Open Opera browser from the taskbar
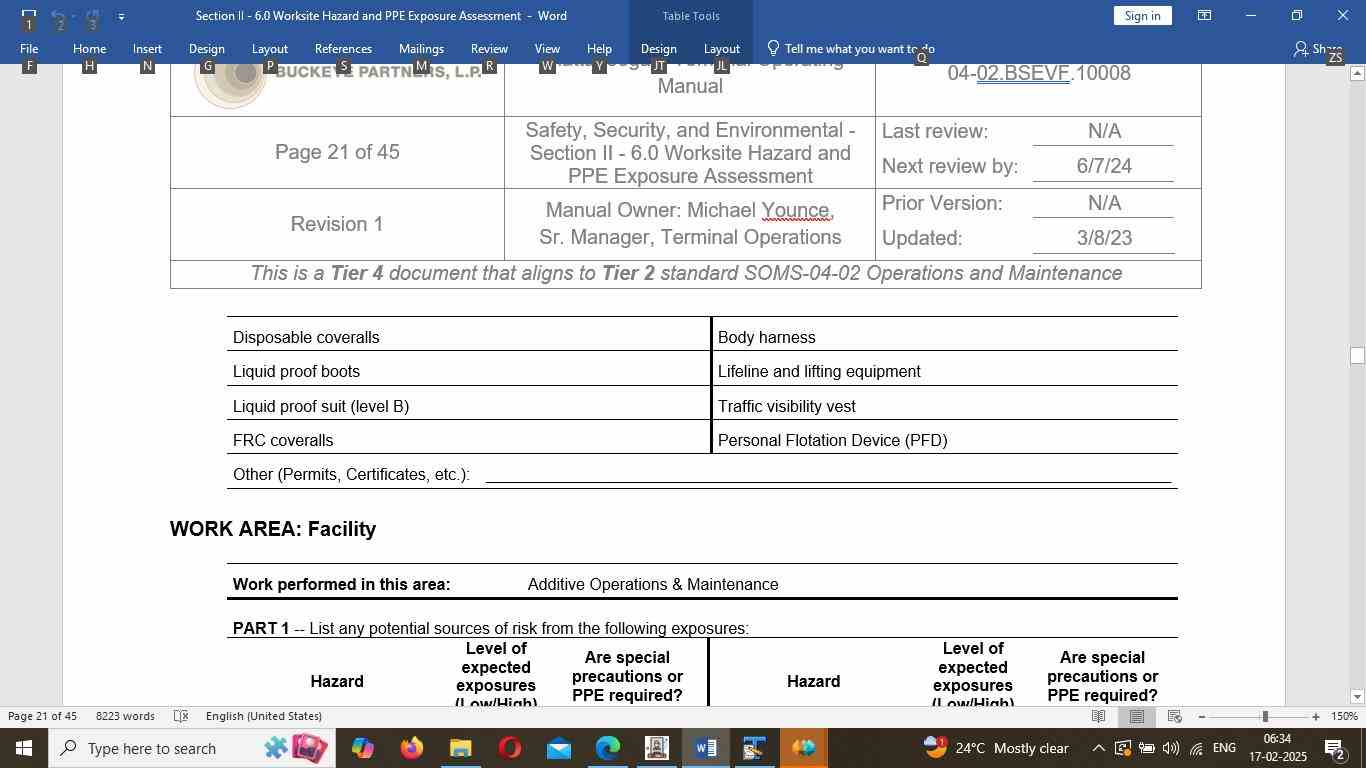 coord(509,748)
